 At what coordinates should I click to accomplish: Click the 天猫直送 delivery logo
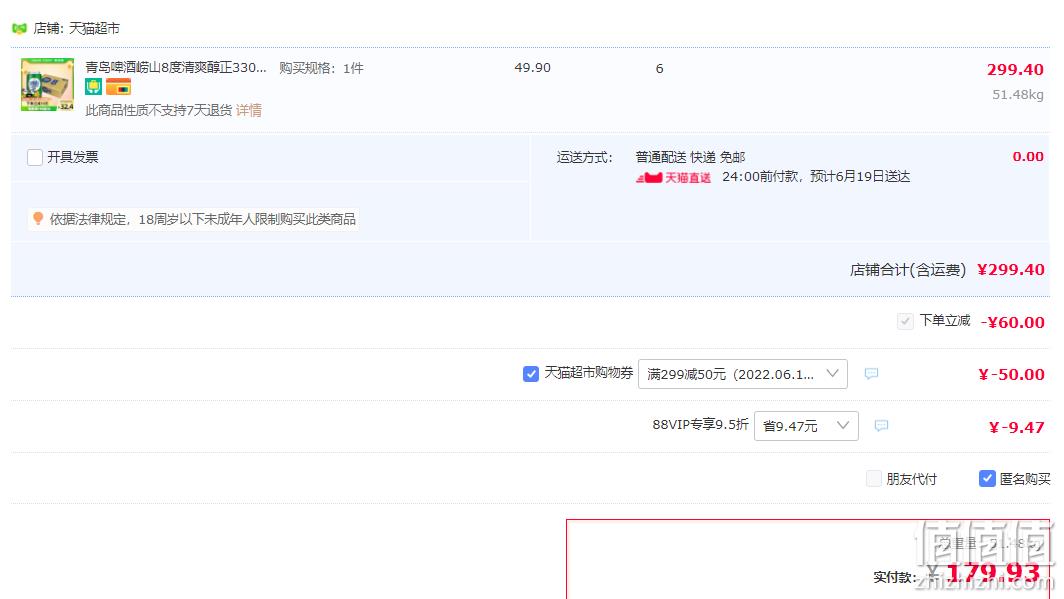[x=673, y=178]
